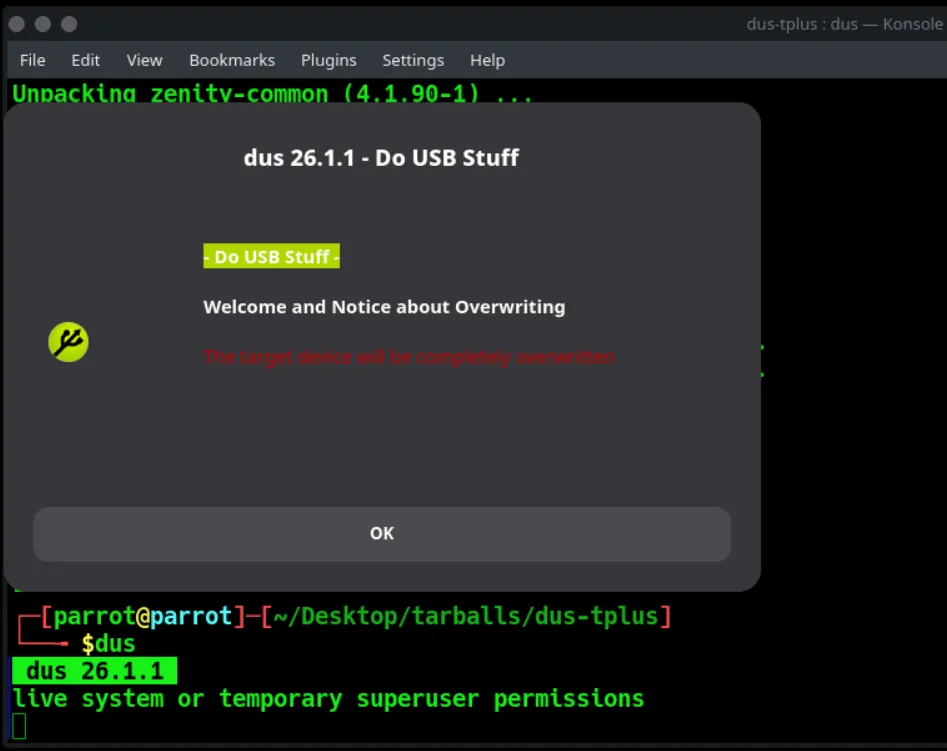Click the red 'target device will be completely overwritten' warning

(x=409, y=357)
